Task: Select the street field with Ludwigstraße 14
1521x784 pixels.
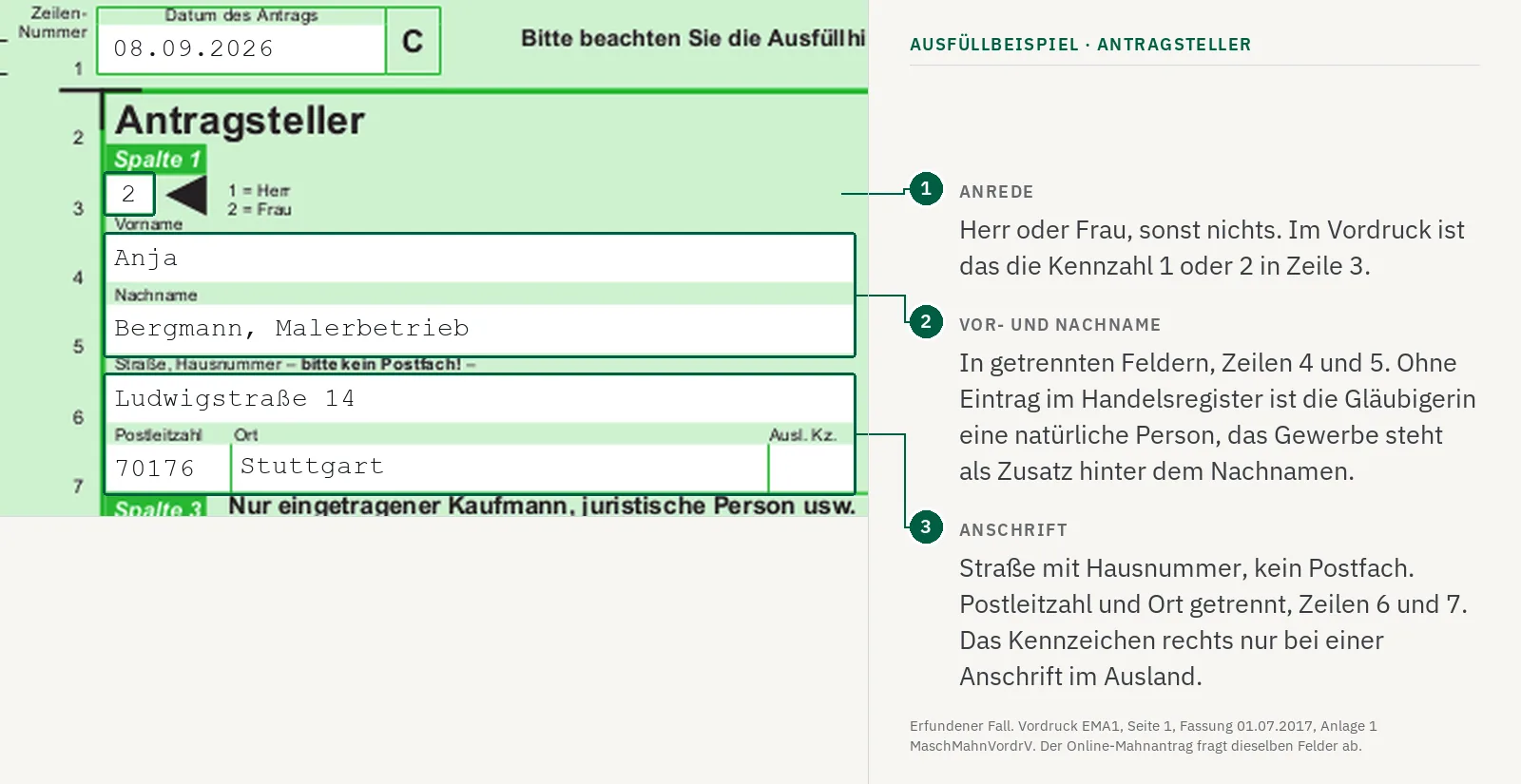Action: (x=479, y=398)
